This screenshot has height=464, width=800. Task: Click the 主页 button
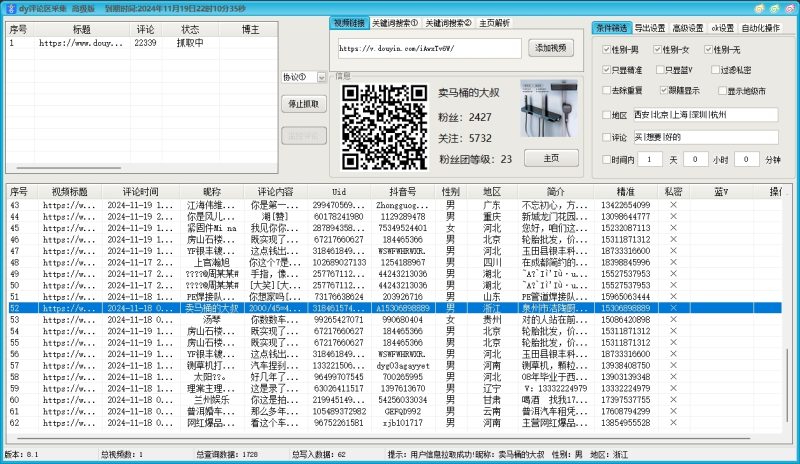point(551,158)
